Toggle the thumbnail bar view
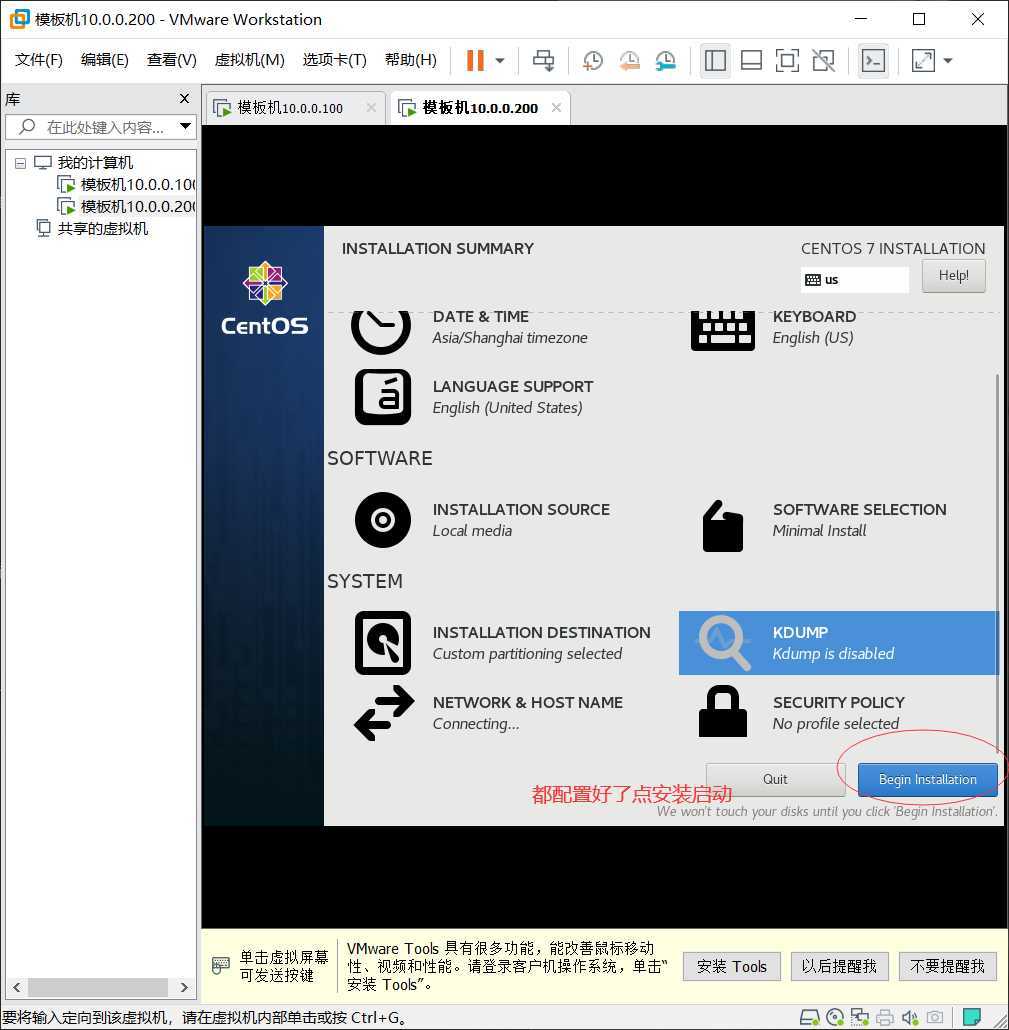This screenshot has height=1030, width=1009. 751,60
